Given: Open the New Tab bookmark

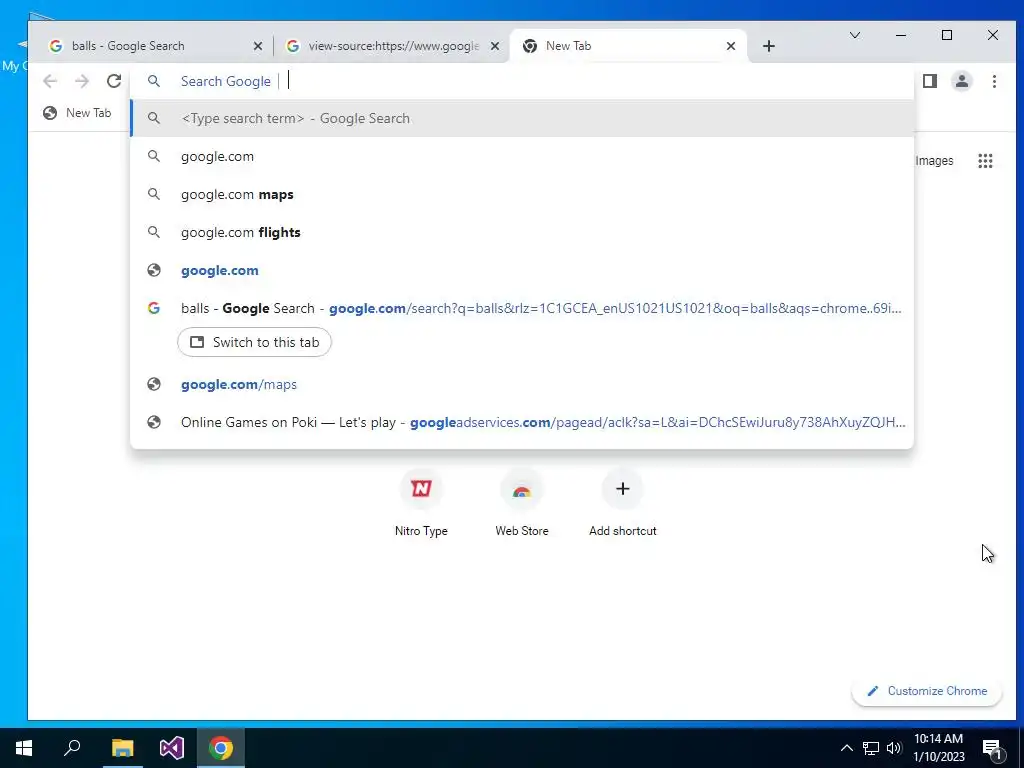Looking at the screenshot, I should pos(77,113).
